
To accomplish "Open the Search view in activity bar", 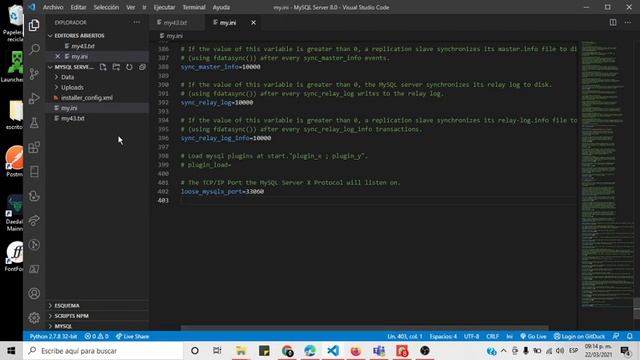I will tap(34, 49).
